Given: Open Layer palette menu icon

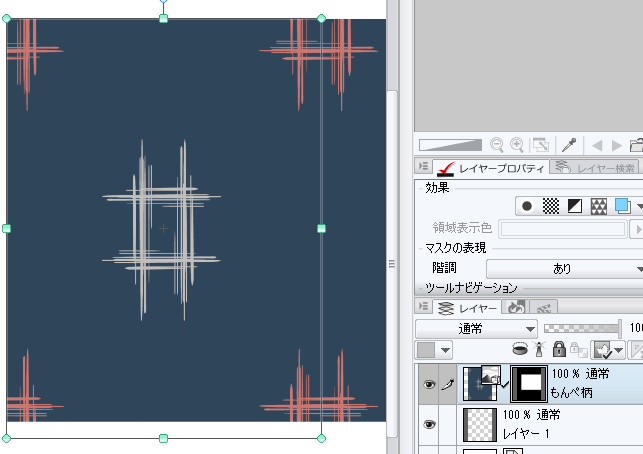Looking at the screenshot, I should 423,306.
